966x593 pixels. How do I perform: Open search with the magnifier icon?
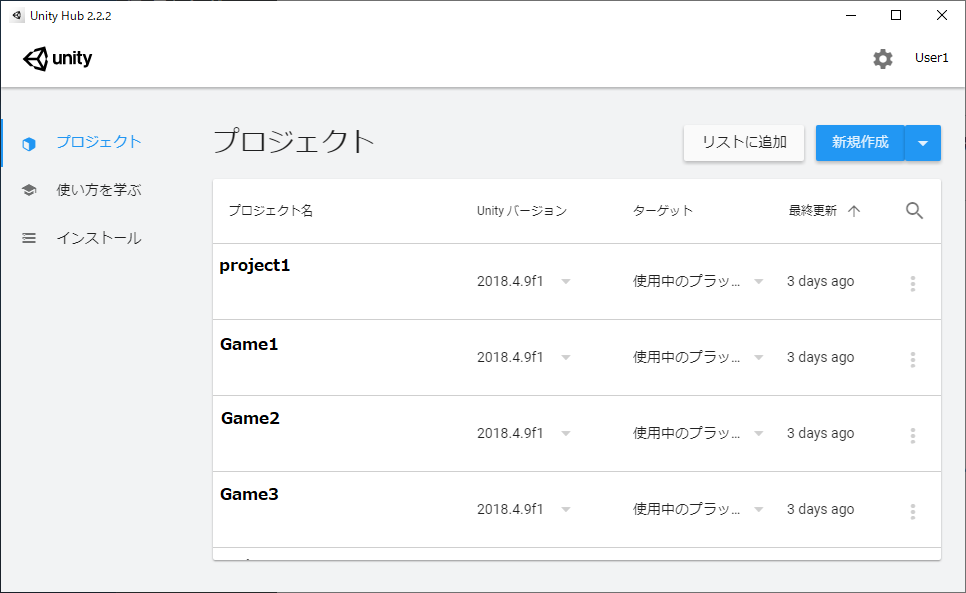click(x=914, y=211)
